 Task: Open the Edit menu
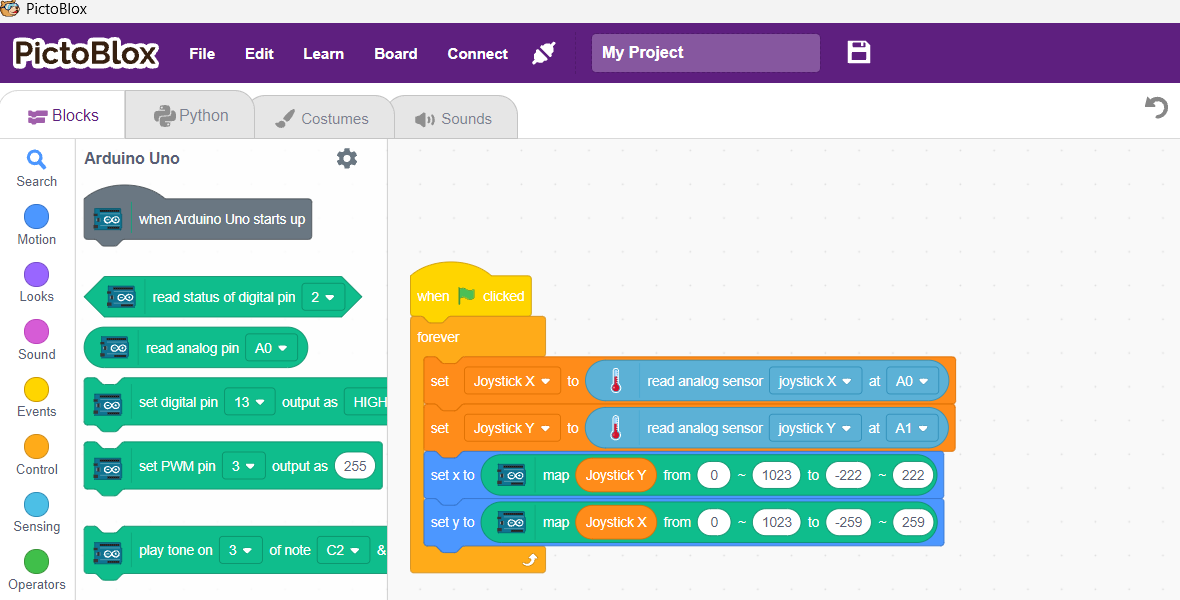coord(259,54)
